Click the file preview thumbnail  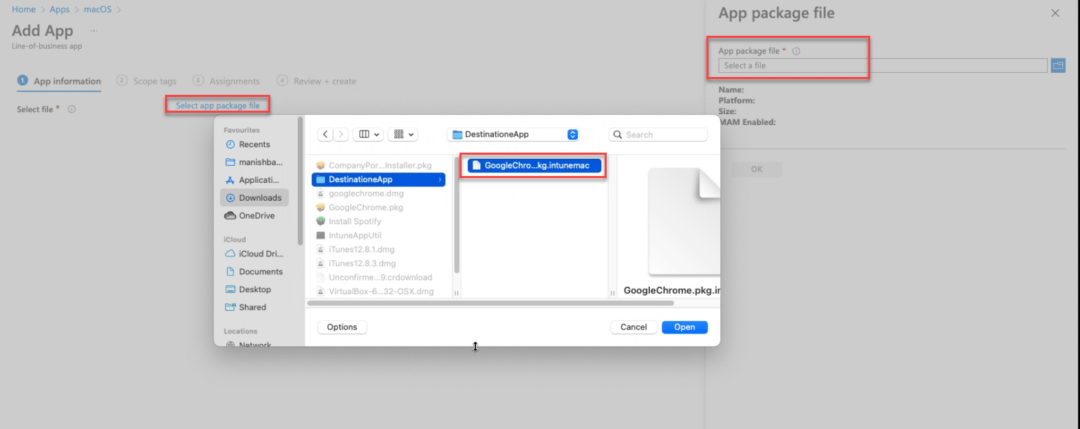click(x=684, y=222)
